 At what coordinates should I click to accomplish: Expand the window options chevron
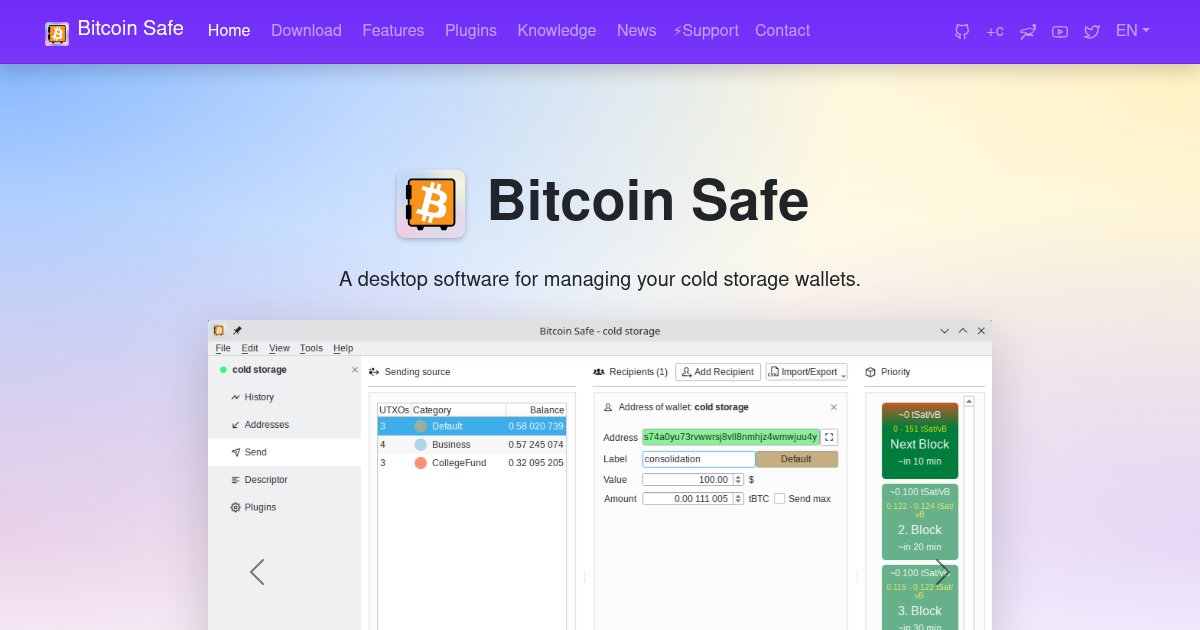tap(944, 330)
